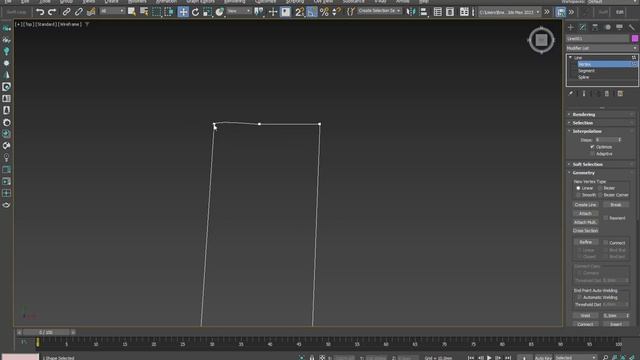
Task: Open the Modifier List dropdown
Action: click(602, 48)
